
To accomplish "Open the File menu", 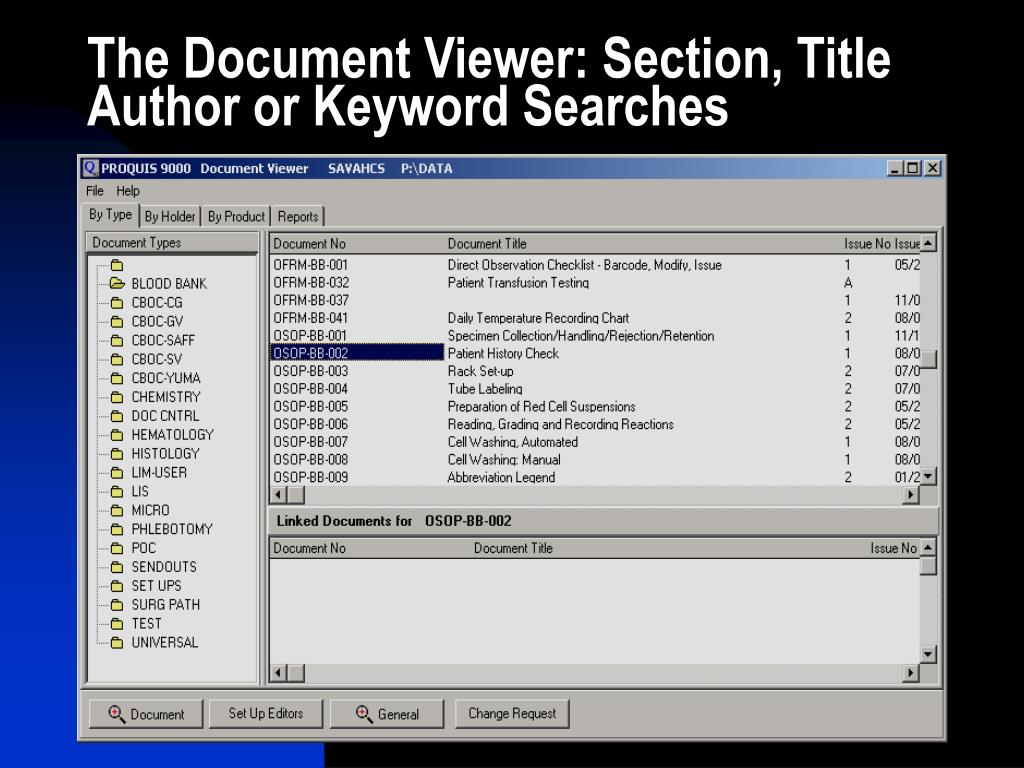I will pyautogui.click(x=95, y=191).
